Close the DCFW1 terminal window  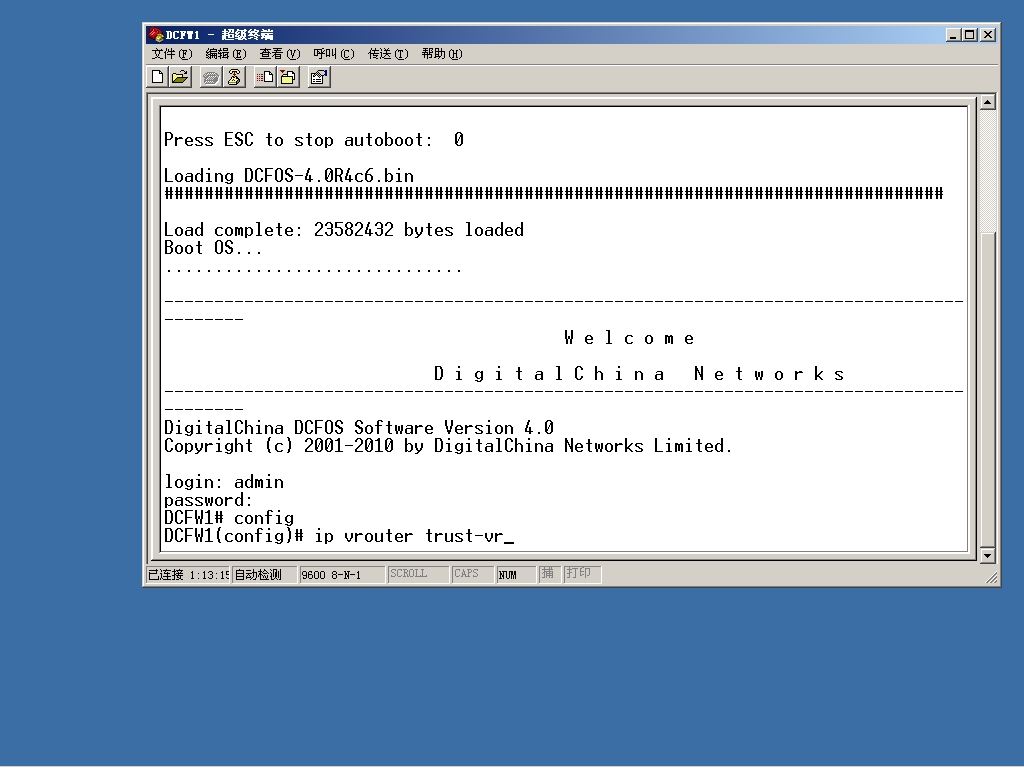(988, 35)
